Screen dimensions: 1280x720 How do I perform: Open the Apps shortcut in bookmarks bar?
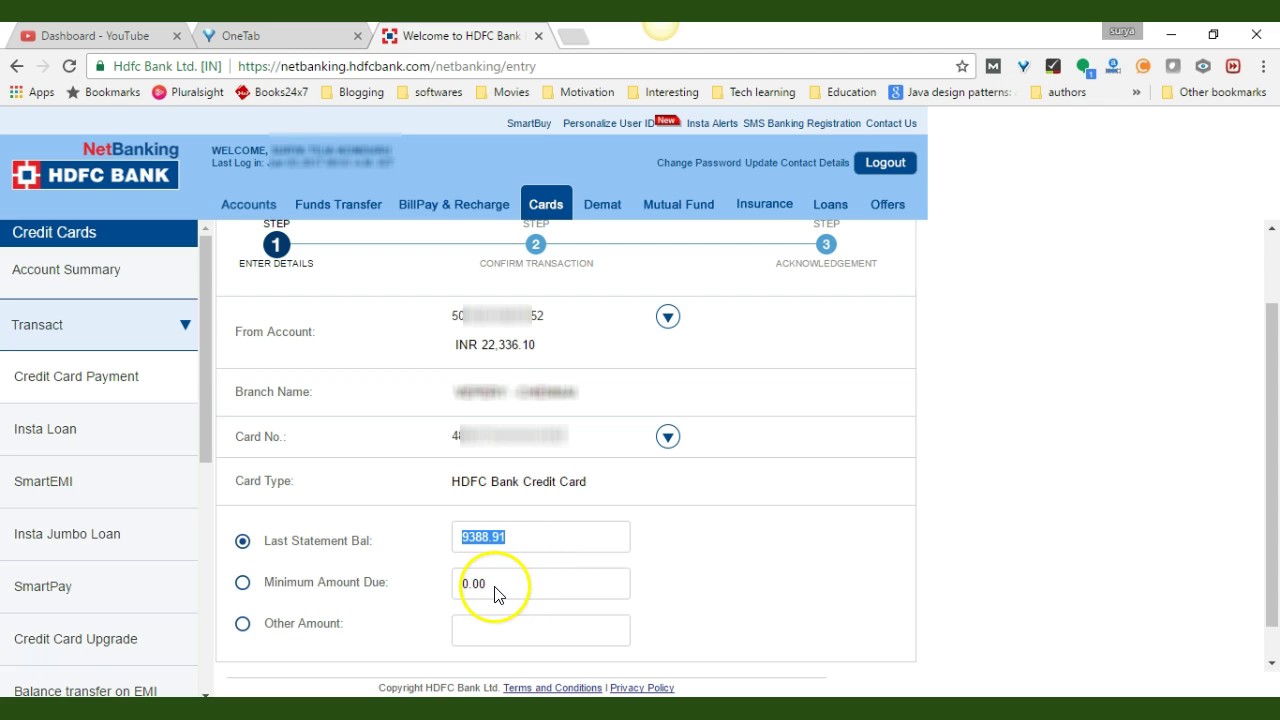click(x=32, y=92)
